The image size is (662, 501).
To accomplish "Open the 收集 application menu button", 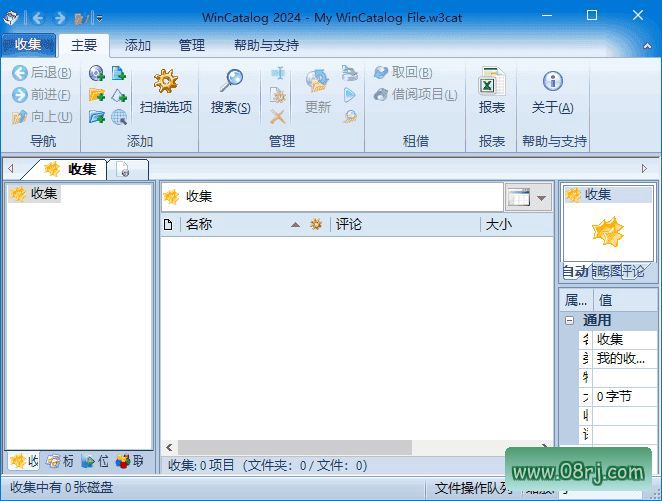I will (28, 45).
